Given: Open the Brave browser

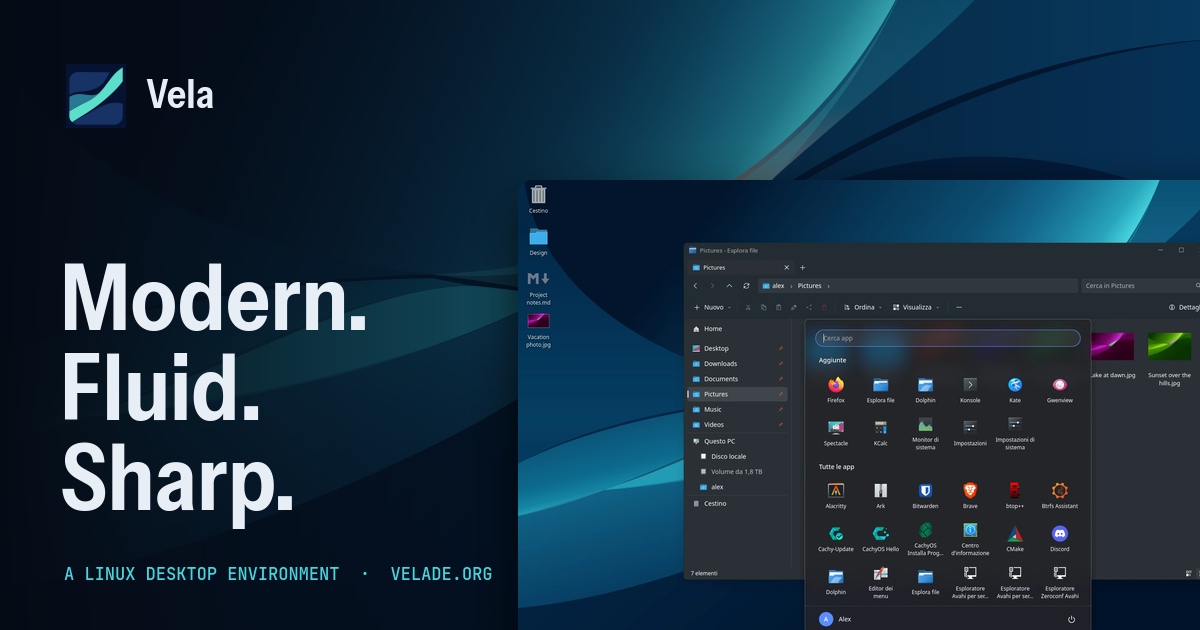Looking at the screenshot, I should [970, 495].
